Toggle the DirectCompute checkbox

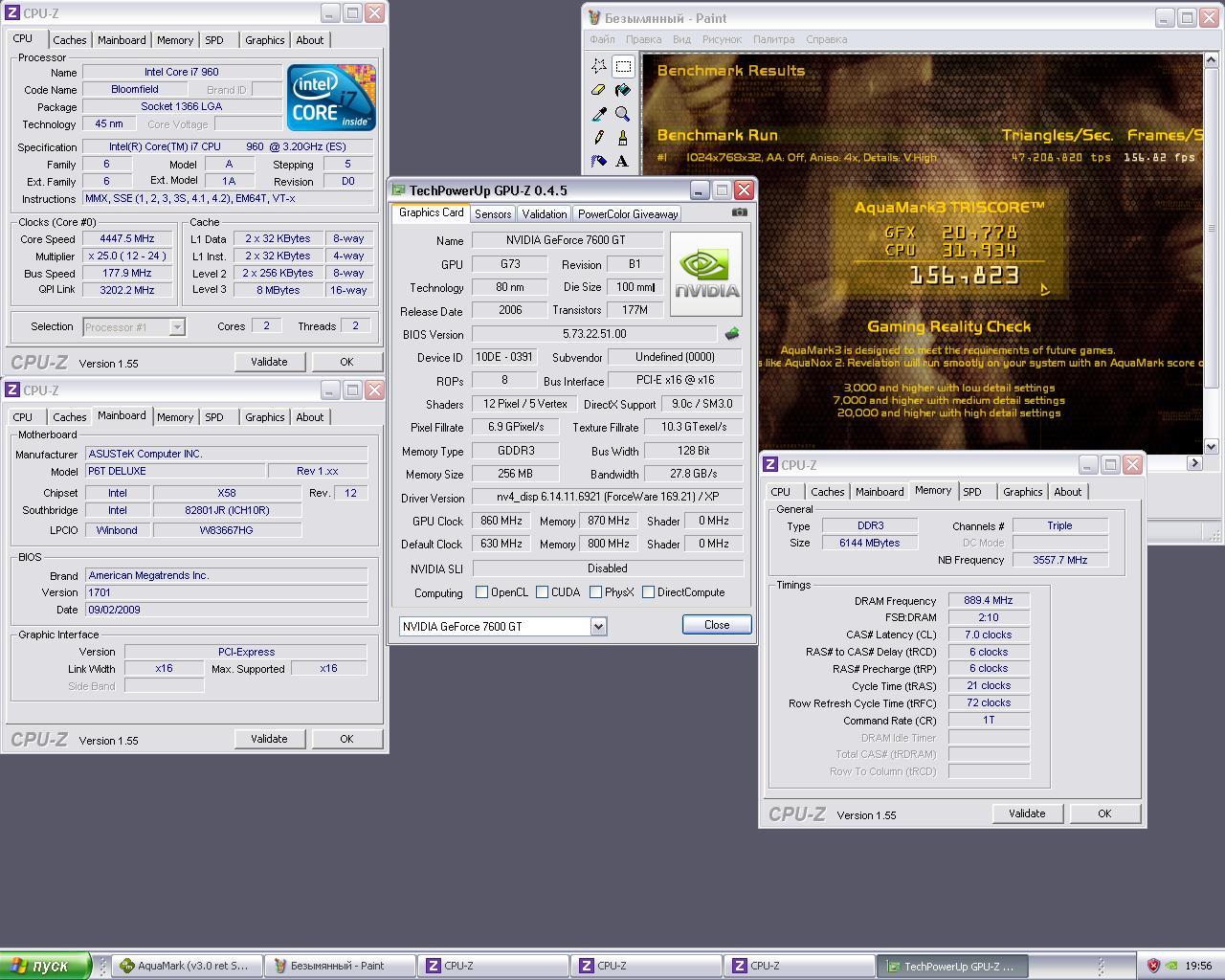[648, 592]
